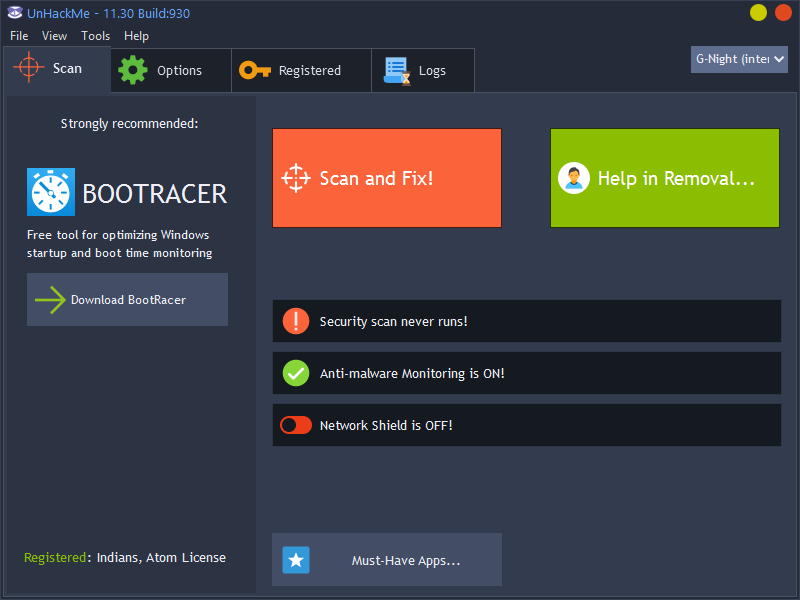This screenshot has height=600, width=800.
Task: Open the View menu
Action: (54, 35)
